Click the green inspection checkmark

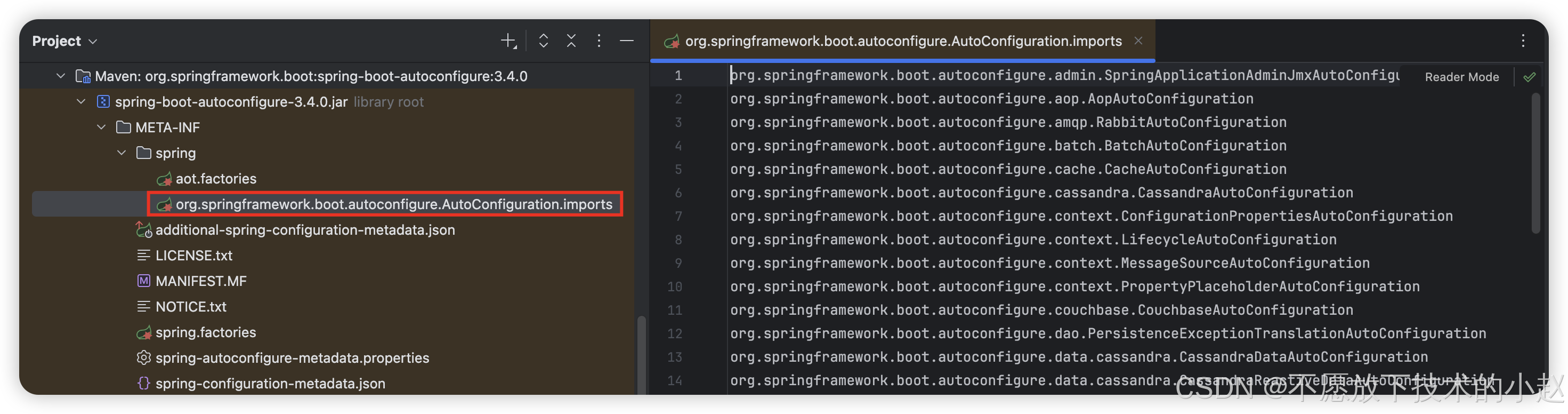(1530, 77)
